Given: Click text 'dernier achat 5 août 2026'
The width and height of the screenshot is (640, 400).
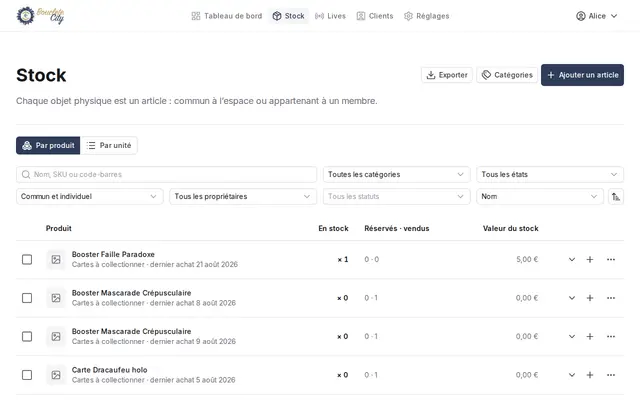Looking at the screenshot, I should 193,380.
